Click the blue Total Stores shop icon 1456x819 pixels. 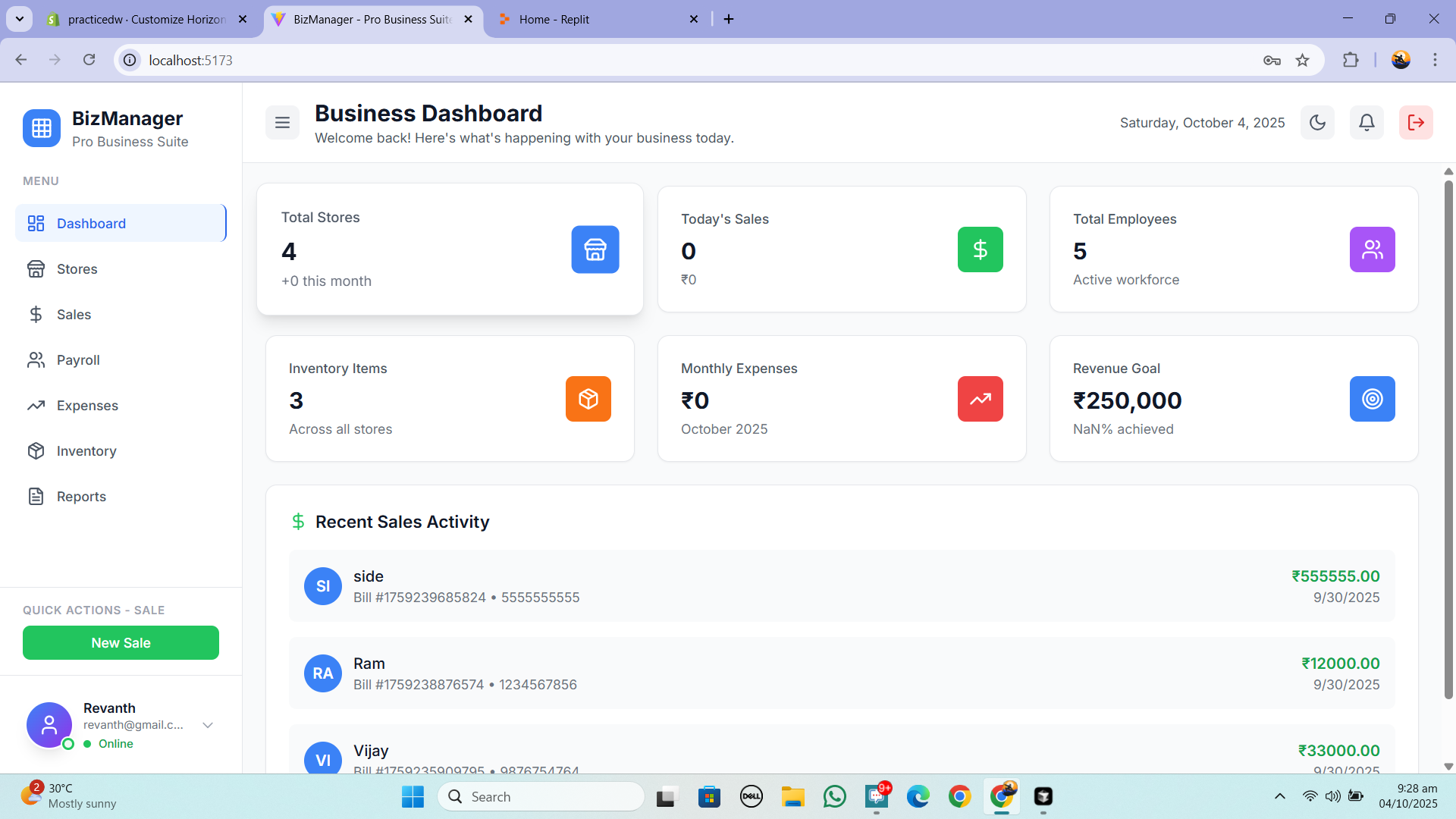click(x=595, y=249)
